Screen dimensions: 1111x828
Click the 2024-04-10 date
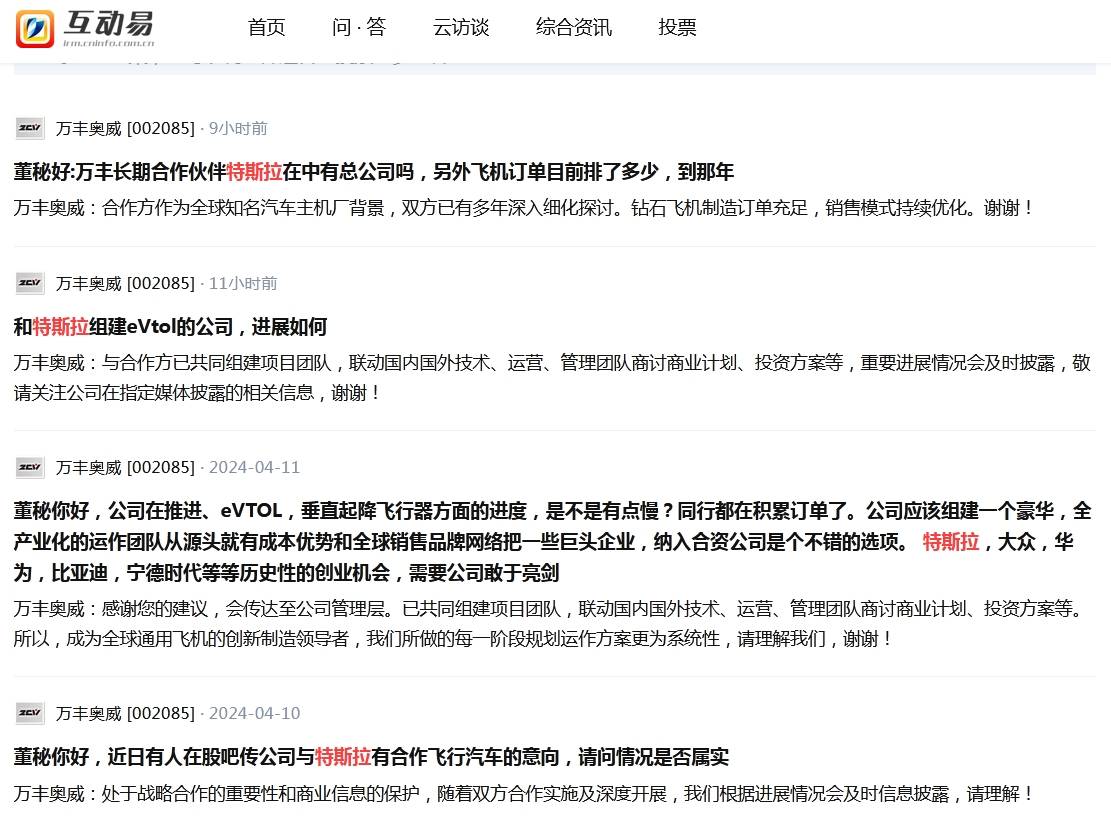click(x=254, y=713)
